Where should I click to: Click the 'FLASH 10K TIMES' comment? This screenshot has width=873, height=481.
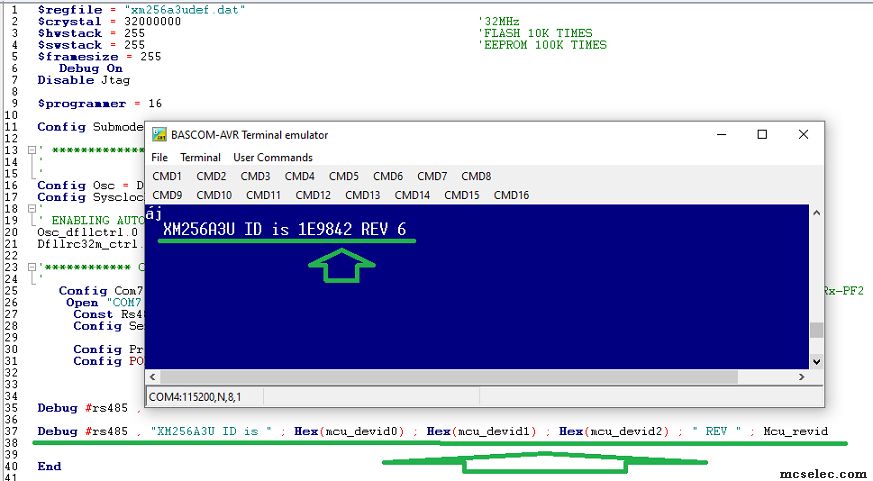535,33
